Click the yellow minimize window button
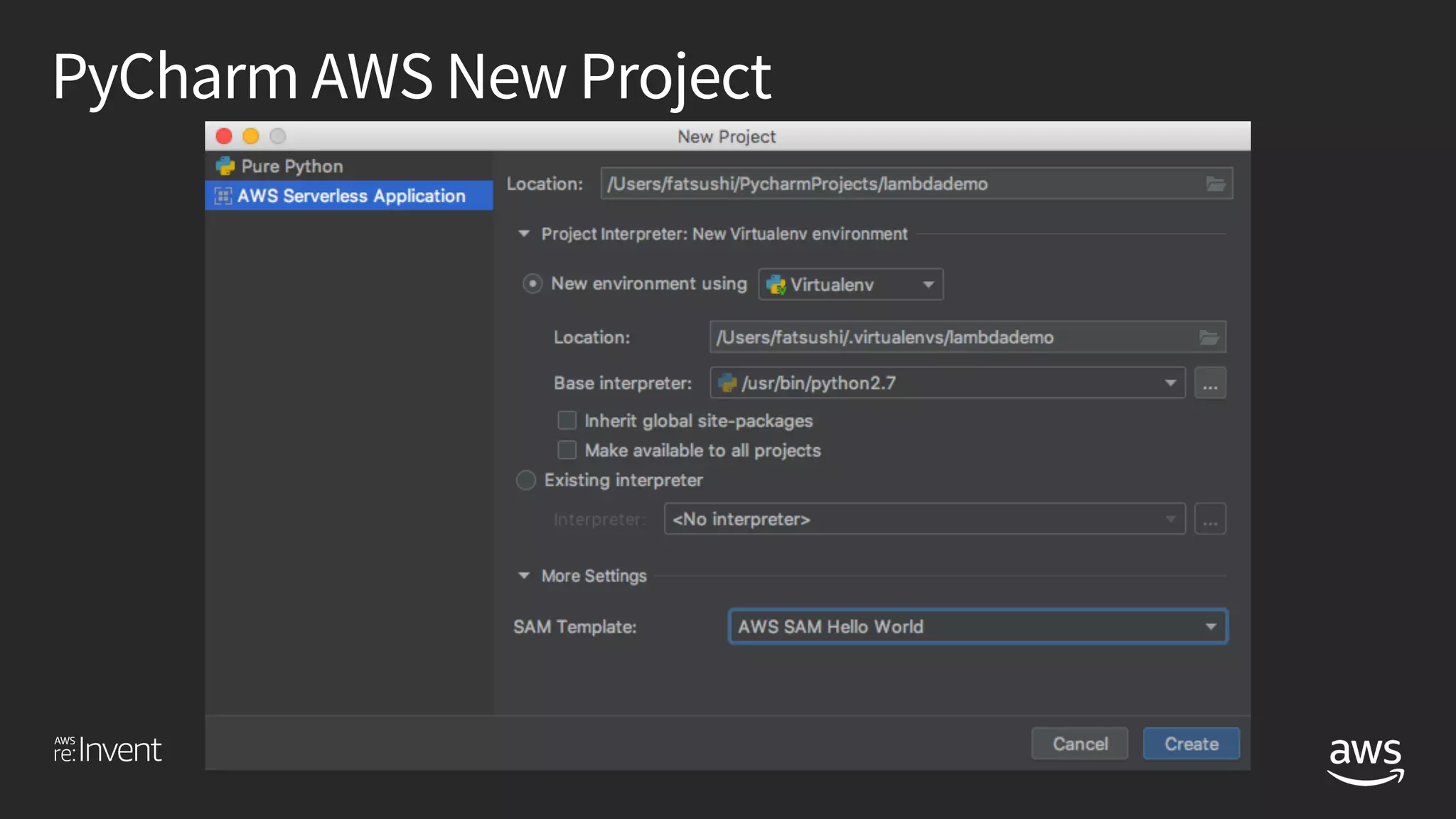This screenshot has height=819, width=1456. pyautogui.click(x=251, y=136)
